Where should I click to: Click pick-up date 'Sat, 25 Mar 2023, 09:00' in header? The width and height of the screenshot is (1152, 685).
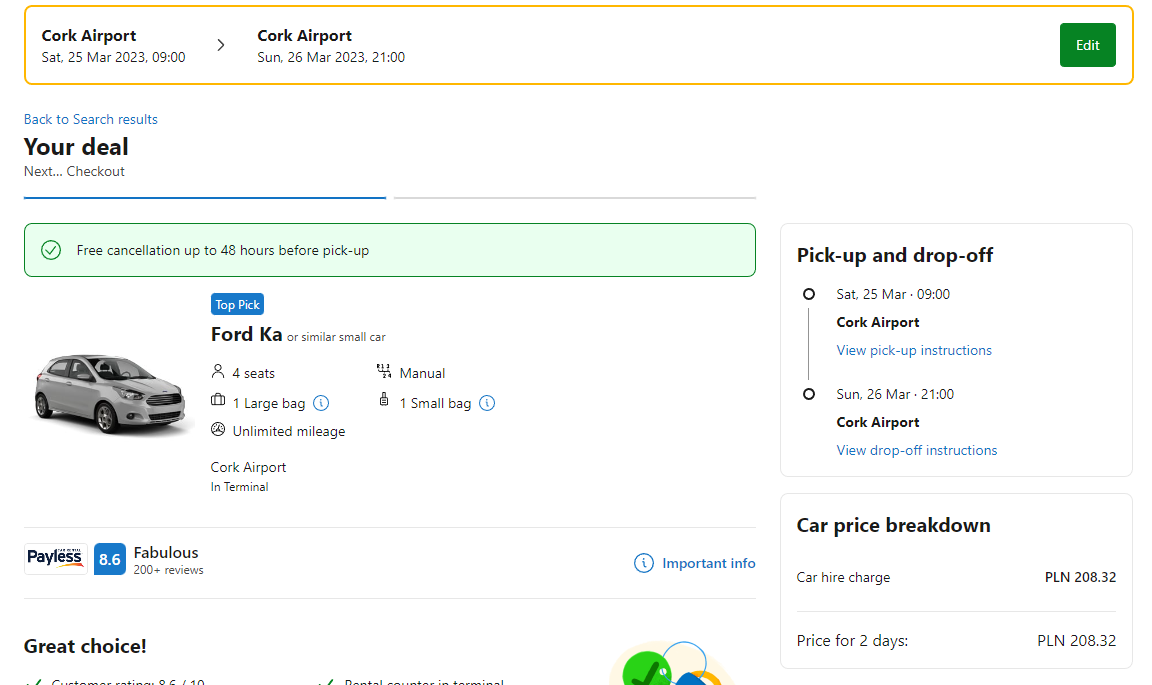(113, 57)
